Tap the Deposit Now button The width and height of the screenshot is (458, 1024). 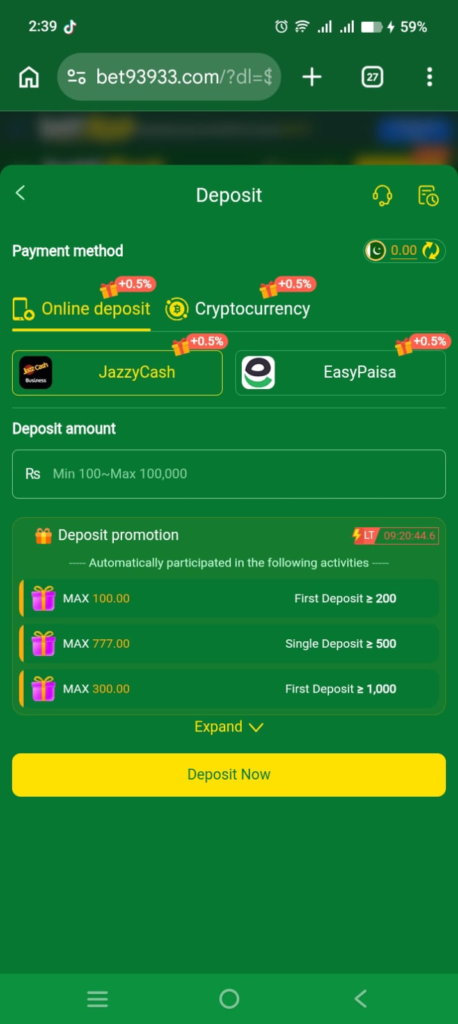pos(229,775)
